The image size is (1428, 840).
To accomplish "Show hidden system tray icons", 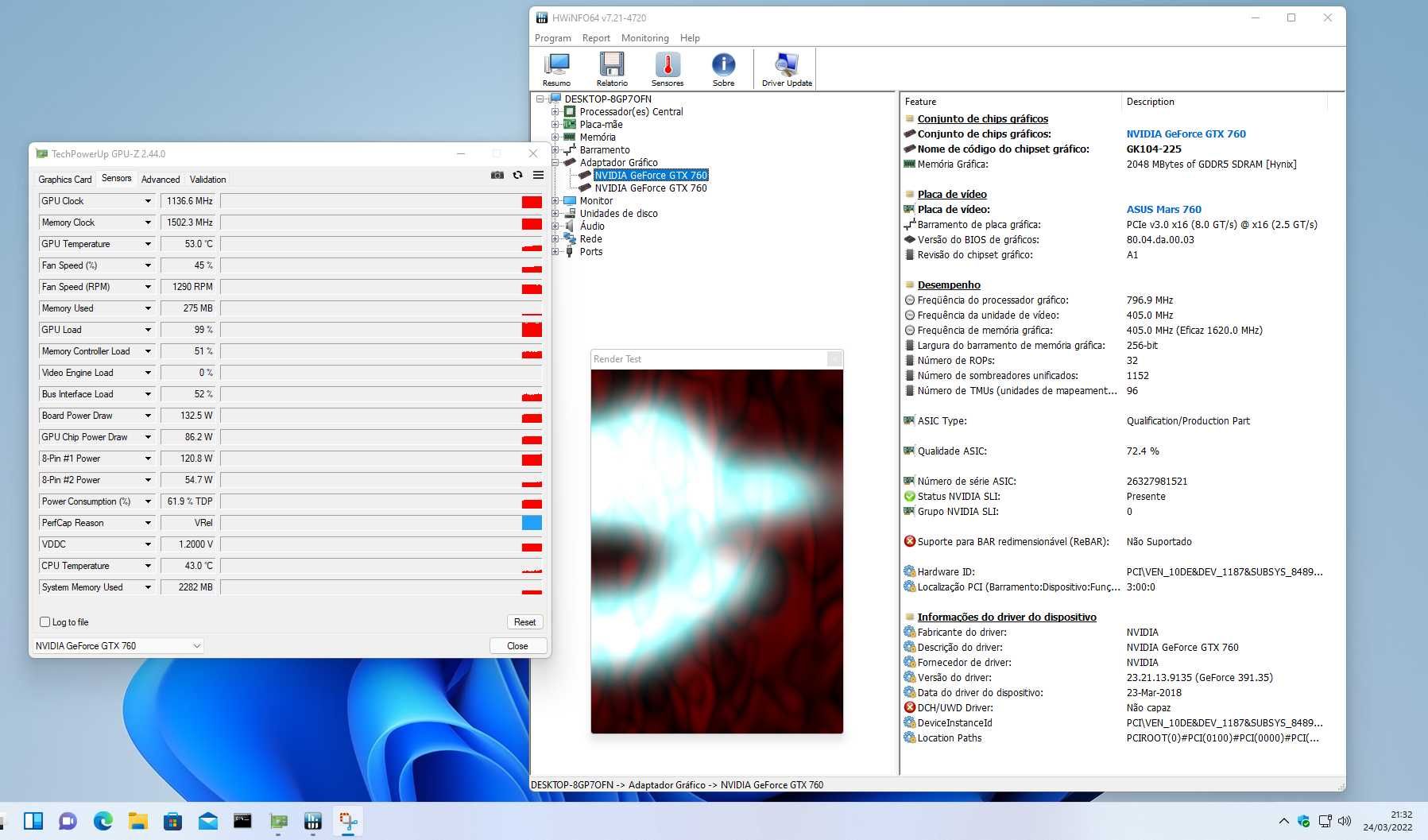I will tap(1283, 821).
